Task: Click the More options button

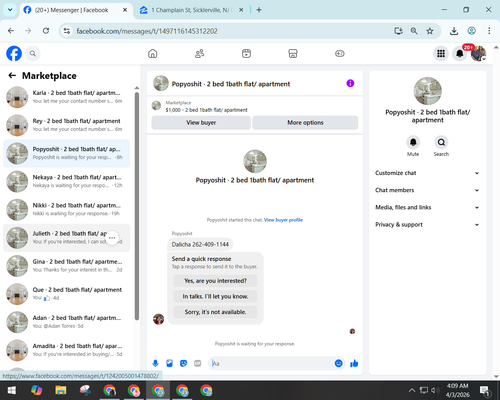Action: (305, 123)
